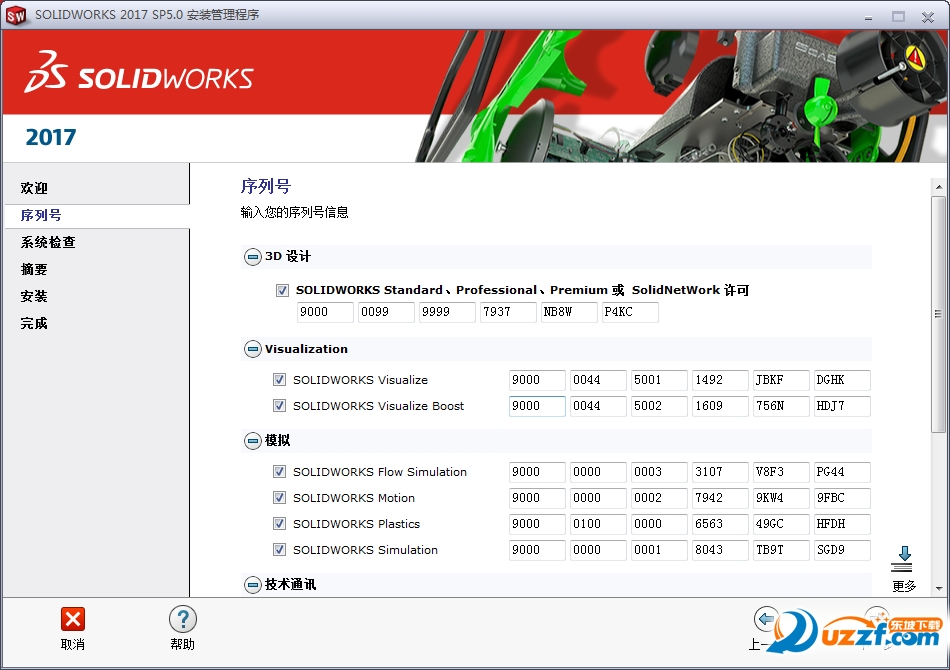Click Motion serial field 9FBC
Viewport: 950px width, 670px height.
842,498
